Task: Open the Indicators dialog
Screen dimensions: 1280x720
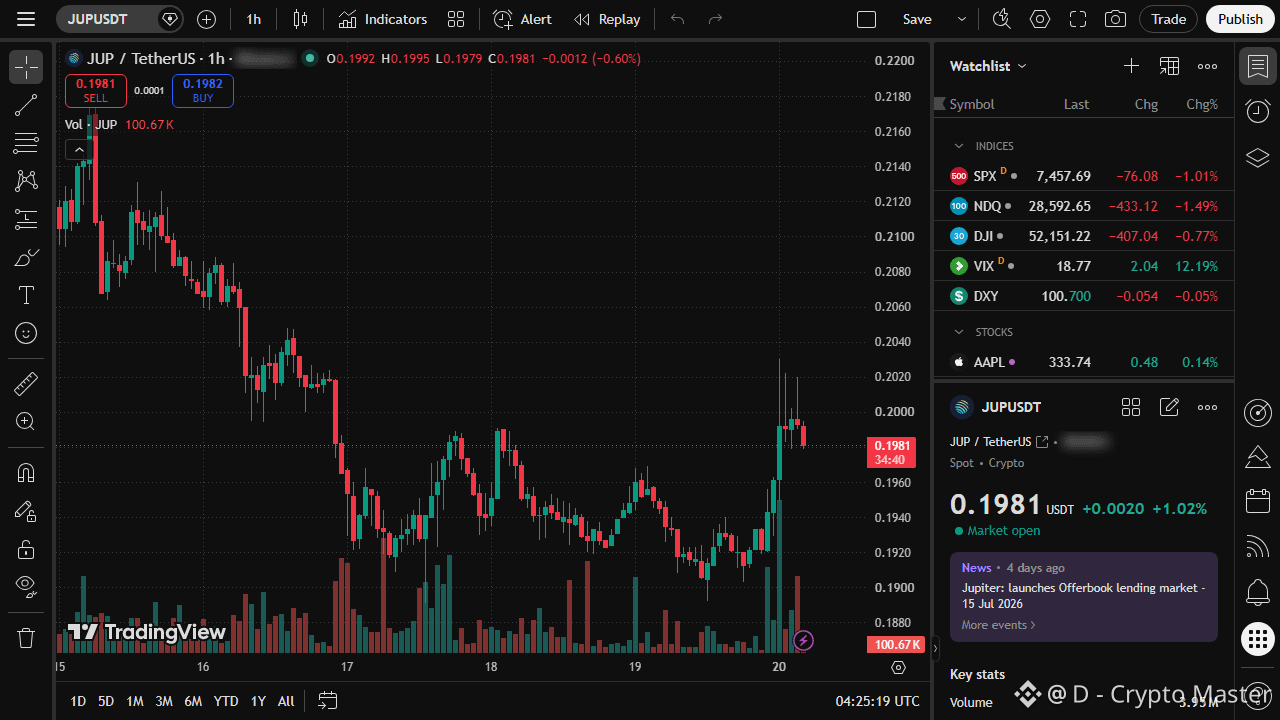Action: pyautogui.click(x=383, y=19)
